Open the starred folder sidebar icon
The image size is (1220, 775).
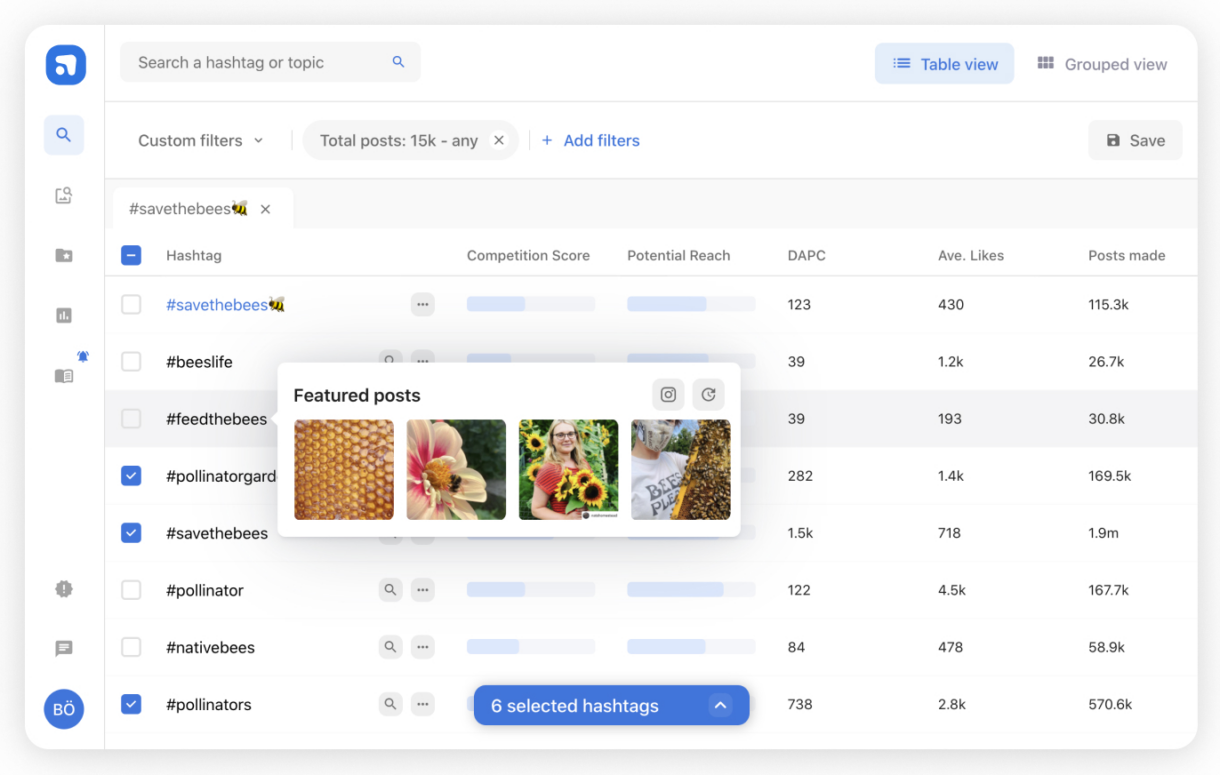[x=63, y=256]
